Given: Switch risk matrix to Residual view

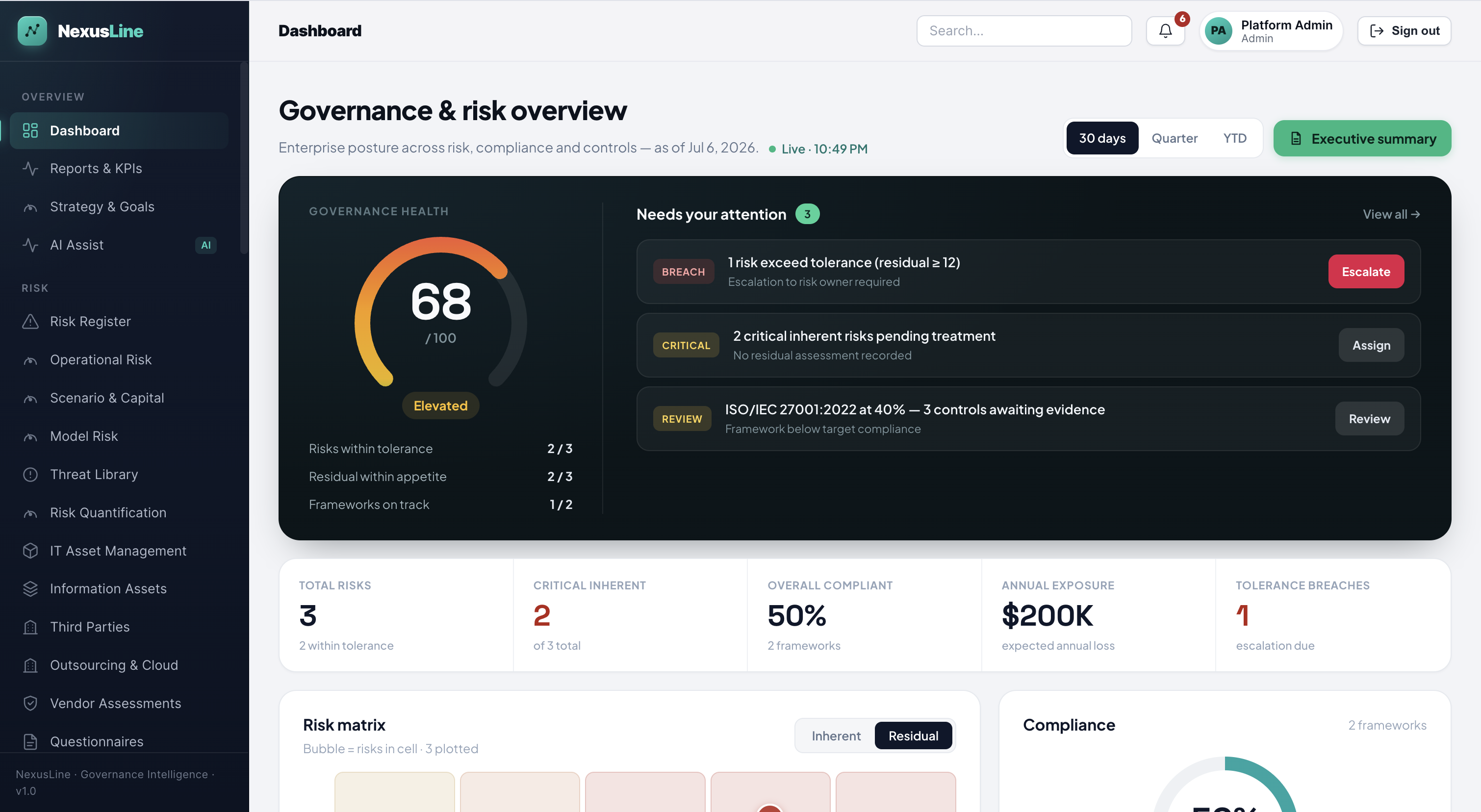Looking at the screenshot, I should point(913,736).
